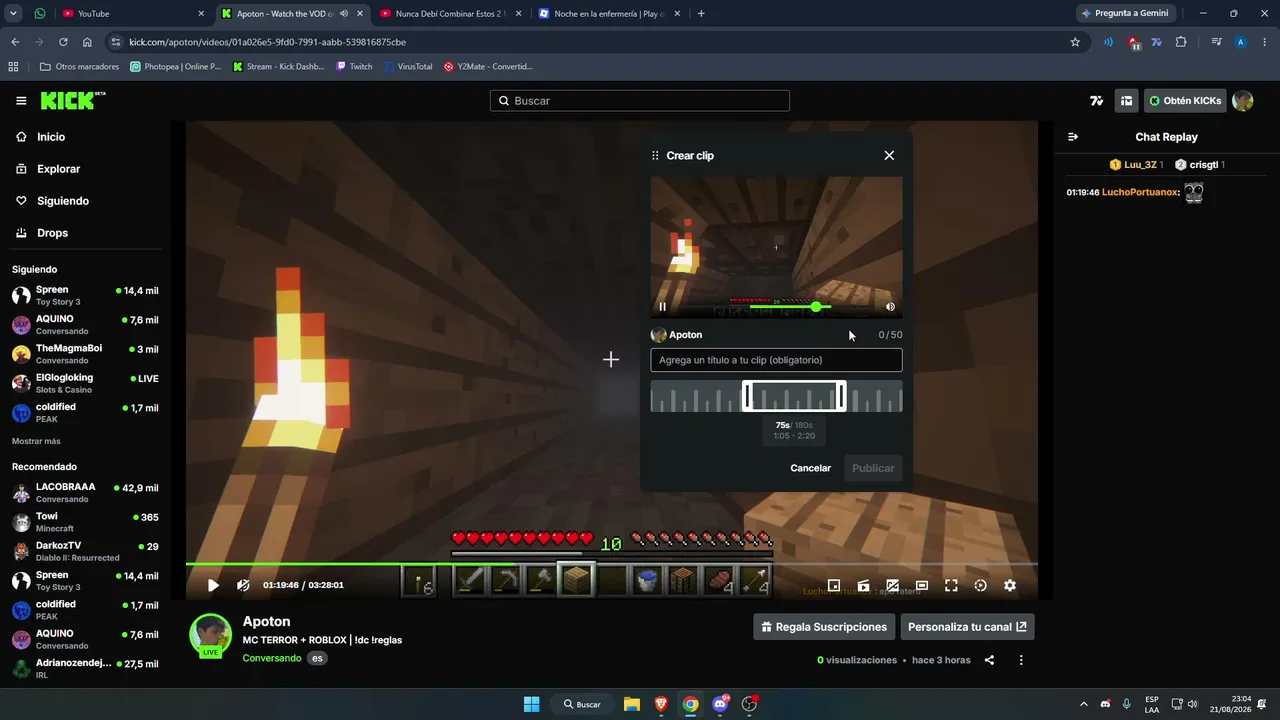Close the Crear clip dialog
The height and width of the screenshot is (720, 1280).
(x=889, y=155)
